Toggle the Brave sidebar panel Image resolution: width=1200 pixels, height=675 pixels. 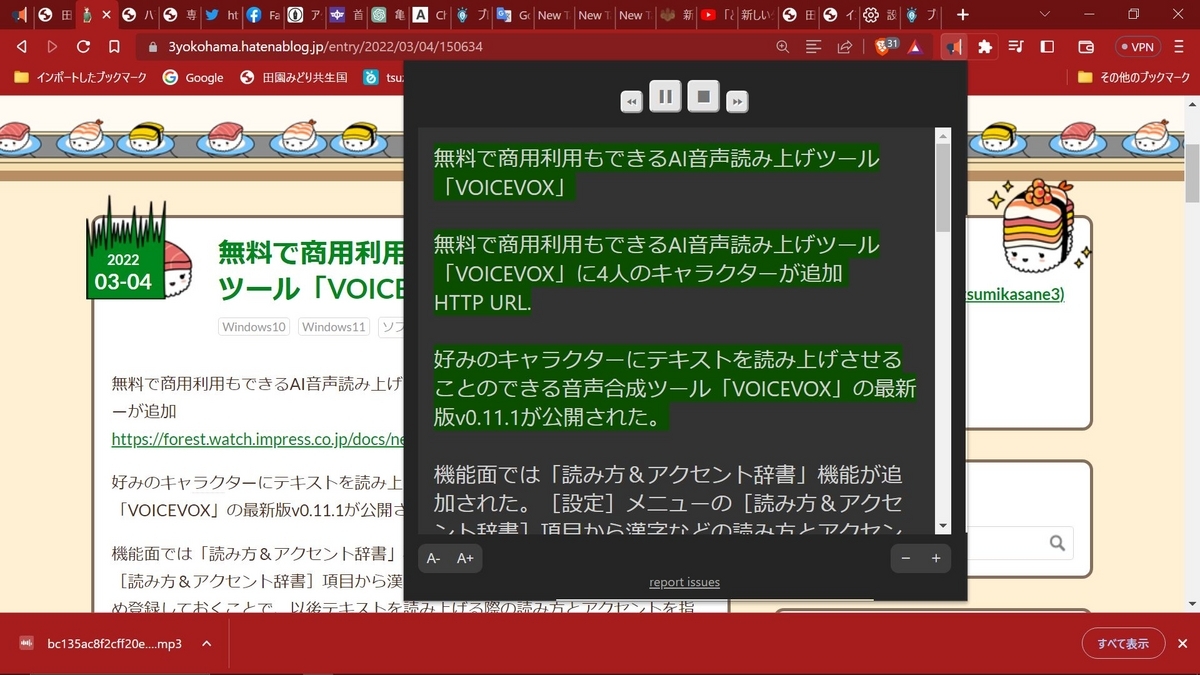(x=1047, y=46)
